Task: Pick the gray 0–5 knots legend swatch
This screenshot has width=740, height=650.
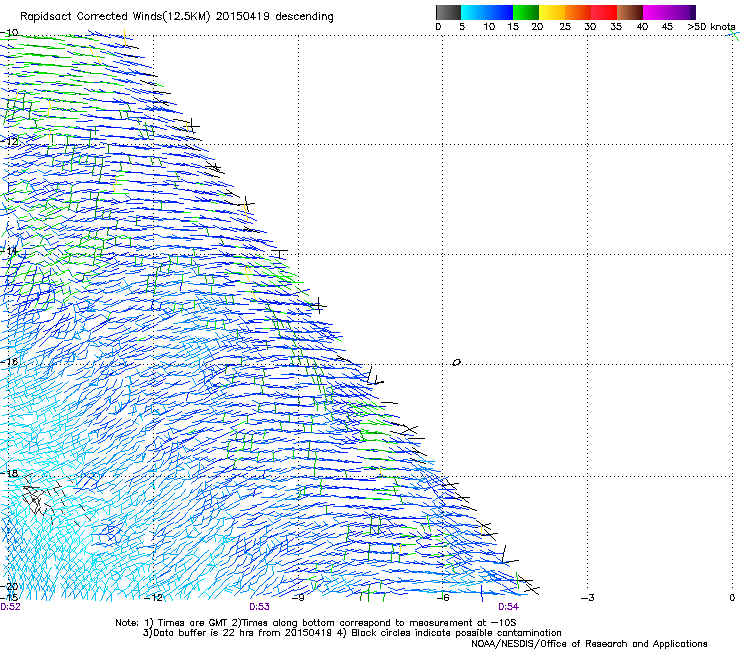Action: click(x=448, y=12)
